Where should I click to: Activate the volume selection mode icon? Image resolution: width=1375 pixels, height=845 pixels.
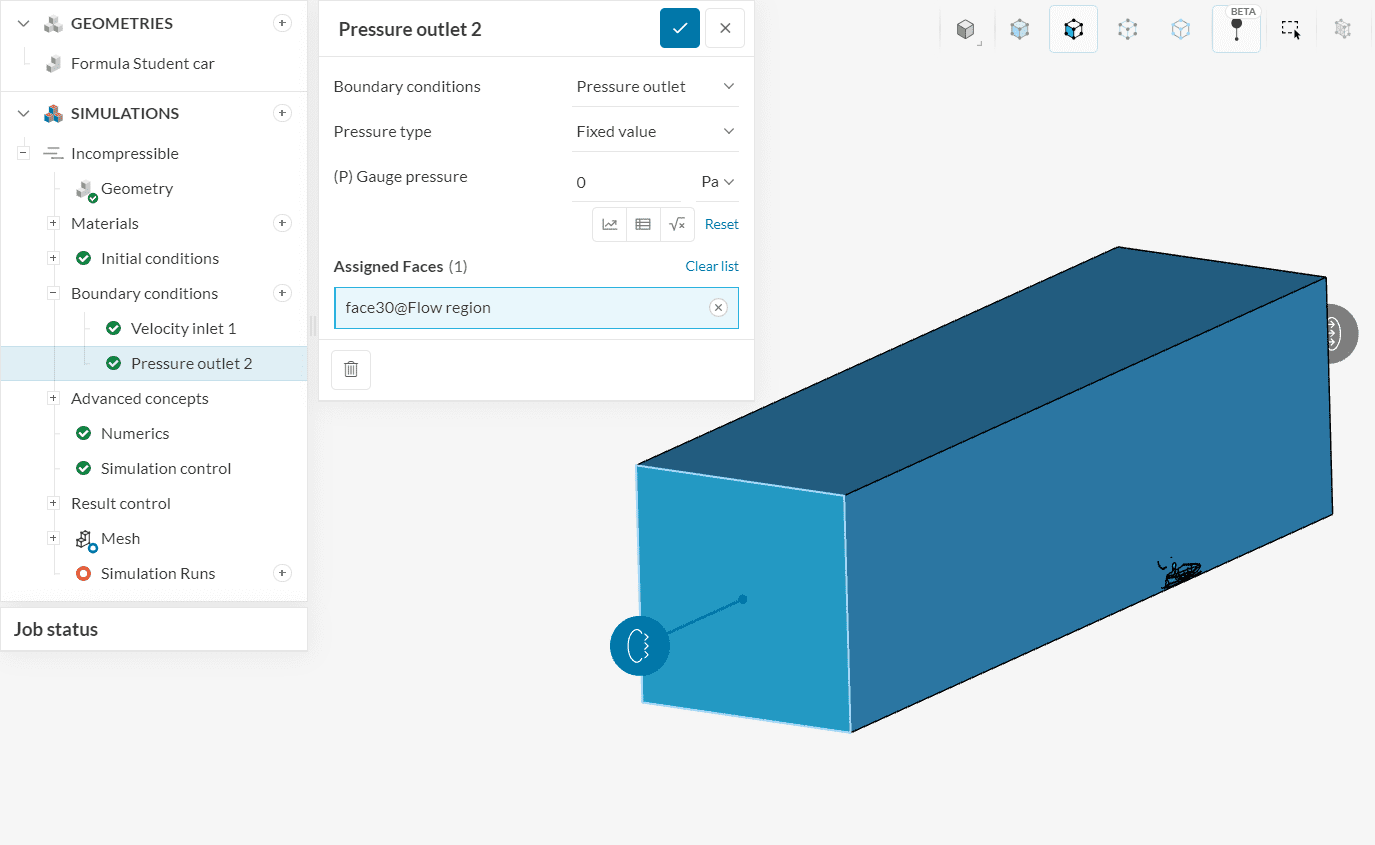coord(1019,30)
